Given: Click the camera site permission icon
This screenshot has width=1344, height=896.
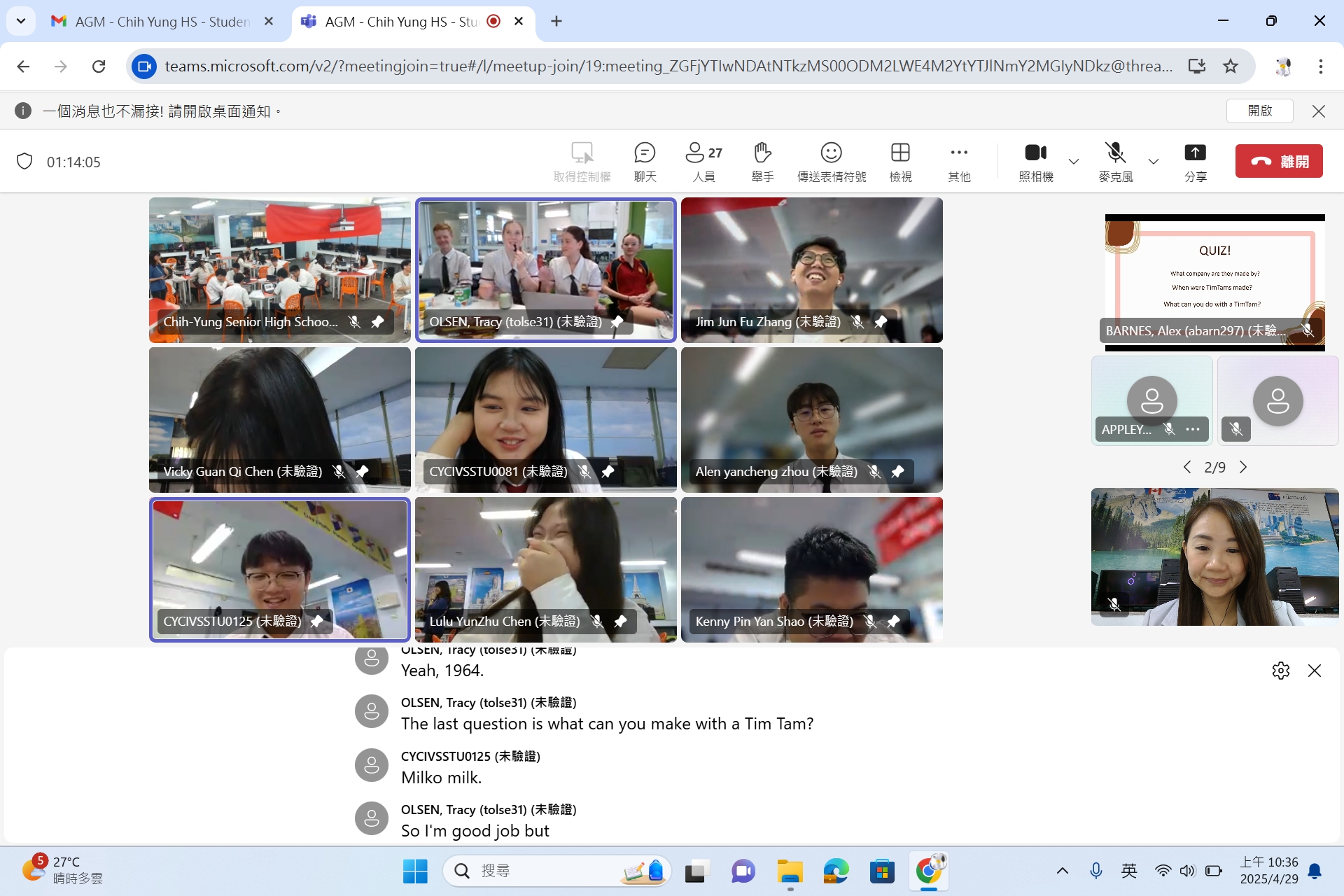Looking at the screenshot, I should (143, 66).
